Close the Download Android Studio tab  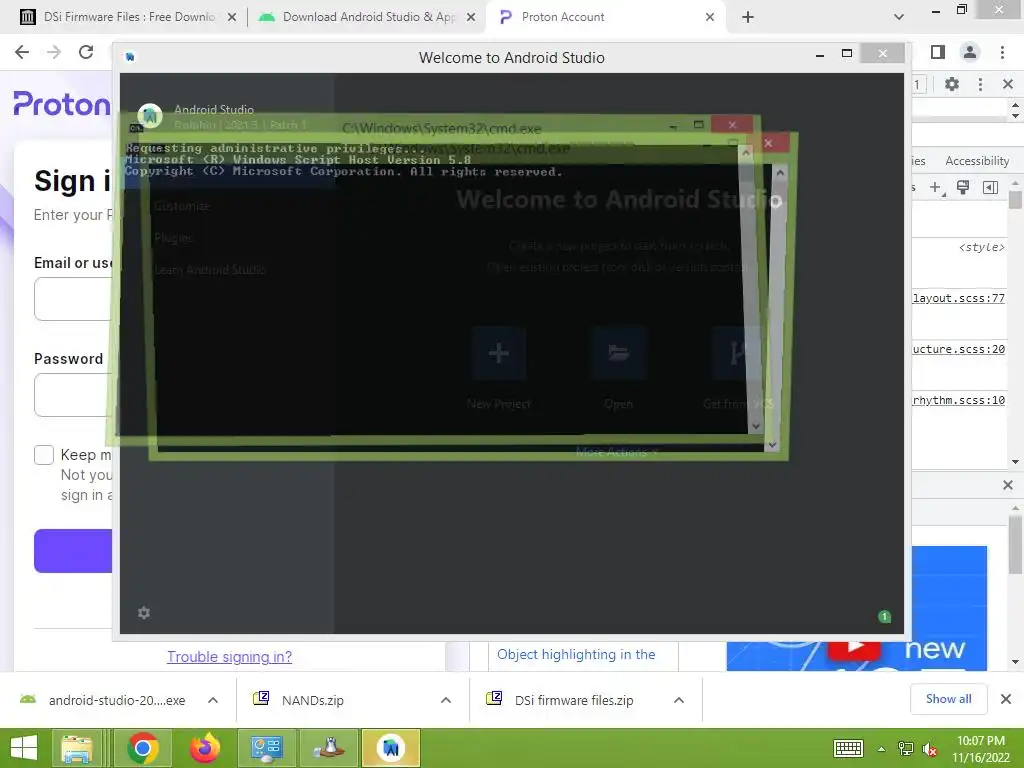(471, 18)
